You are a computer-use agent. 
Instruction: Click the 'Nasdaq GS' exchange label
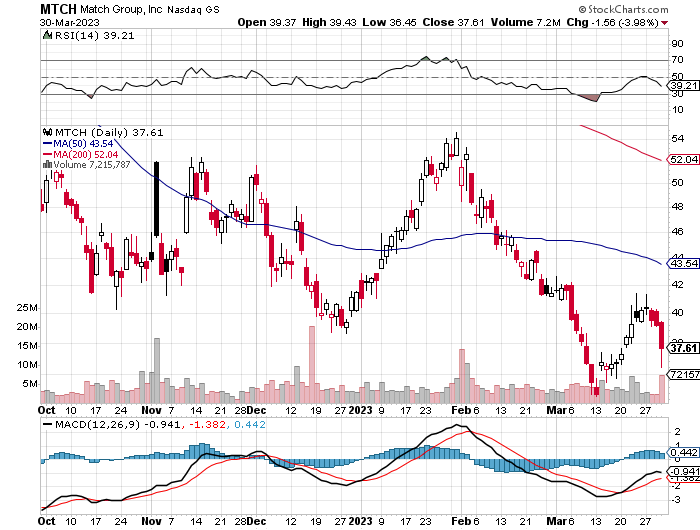click(194, 9)
